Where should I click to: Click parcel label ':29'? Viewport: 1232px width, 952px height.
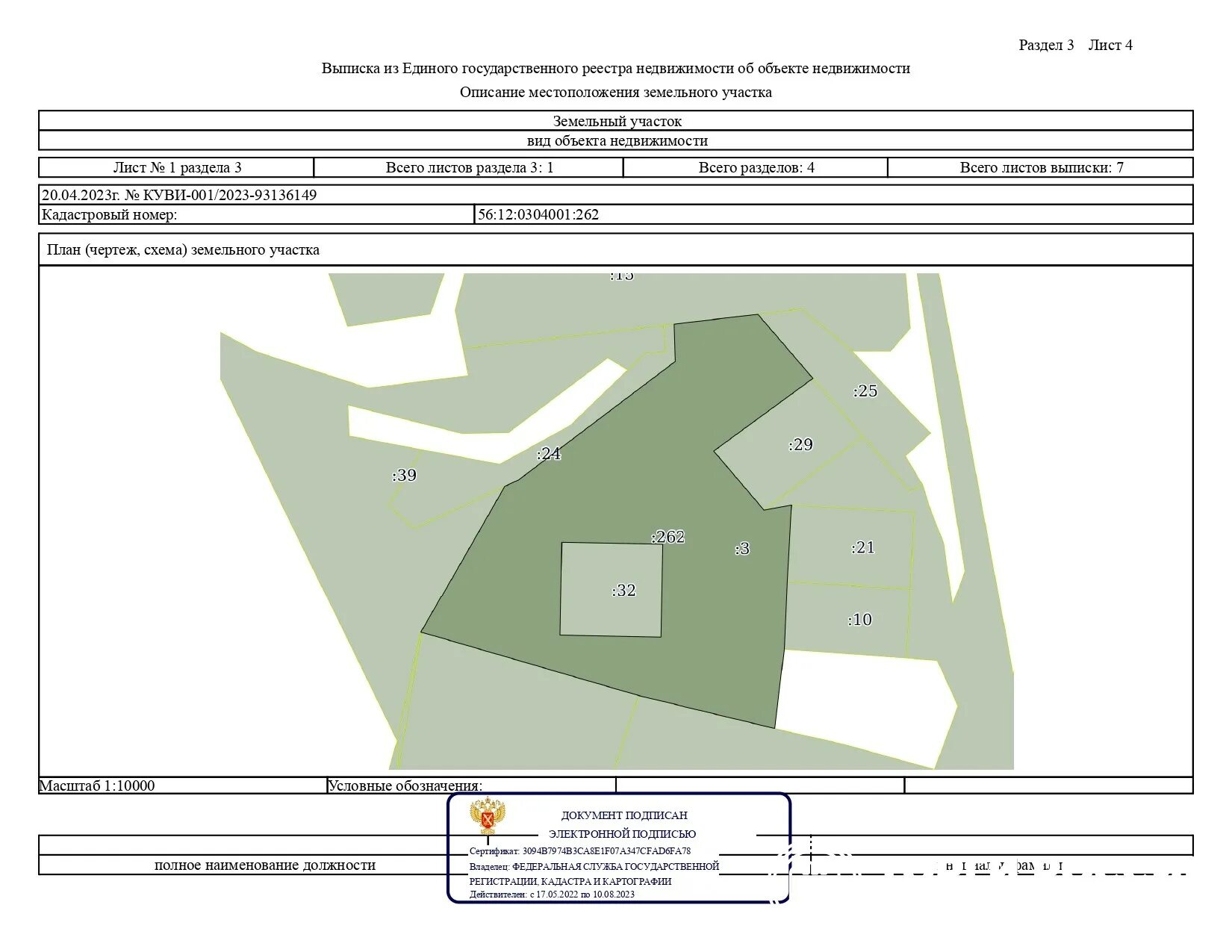pos(800,445)
